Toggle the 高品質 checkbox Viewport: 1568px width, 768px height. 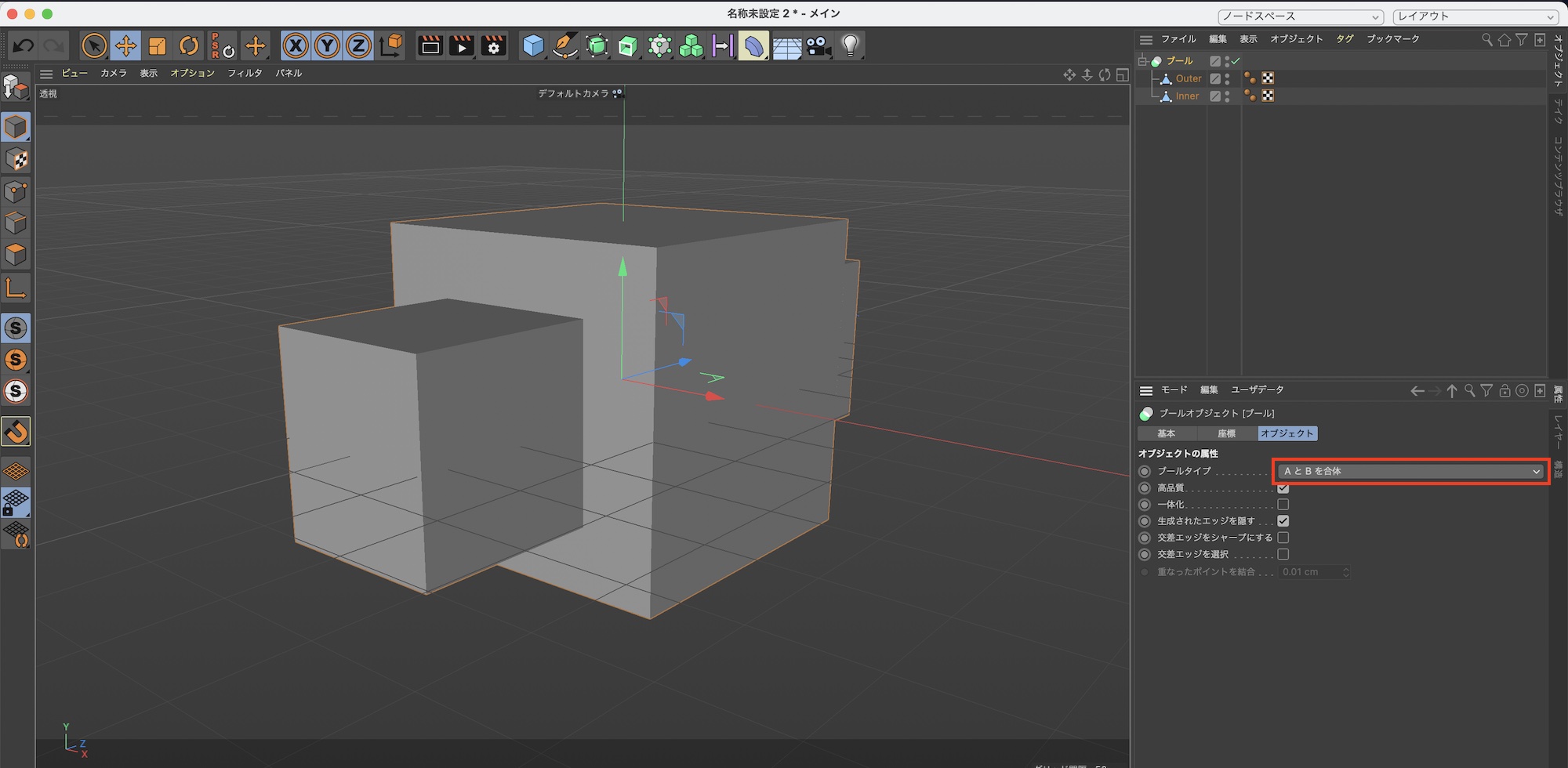(x=1283, y=488)
